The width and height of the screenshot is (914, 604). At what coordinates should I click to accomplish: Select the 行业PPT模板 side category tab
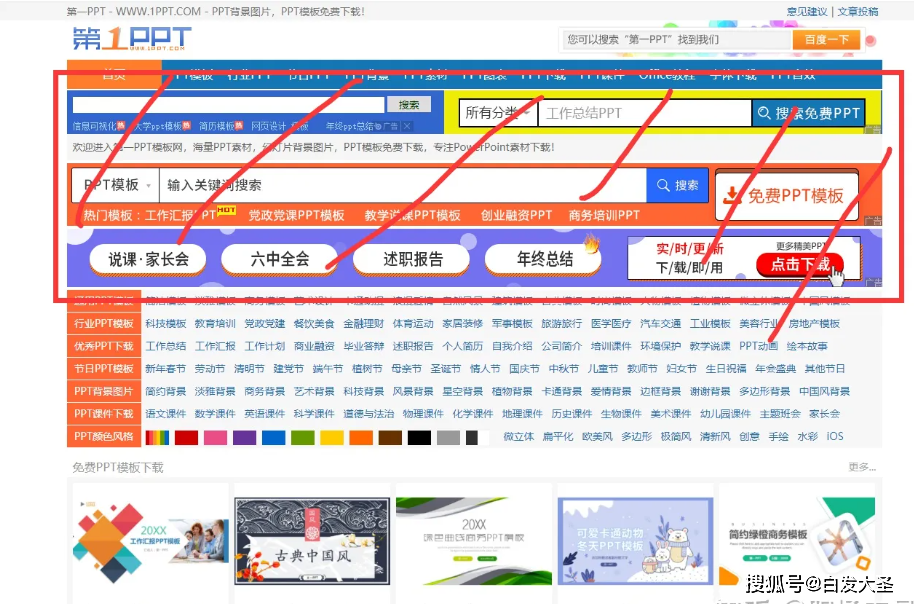pos(104,324)
